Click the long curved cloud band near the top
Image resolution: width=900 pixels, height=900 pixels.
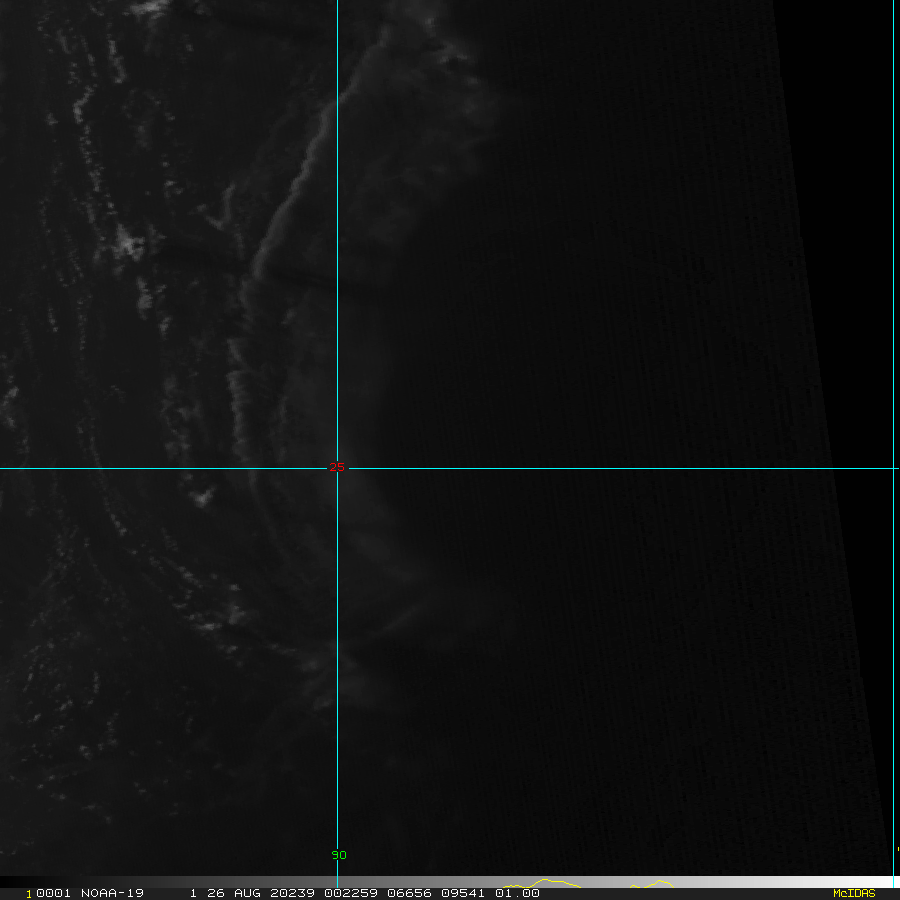(x=300, y=180)
